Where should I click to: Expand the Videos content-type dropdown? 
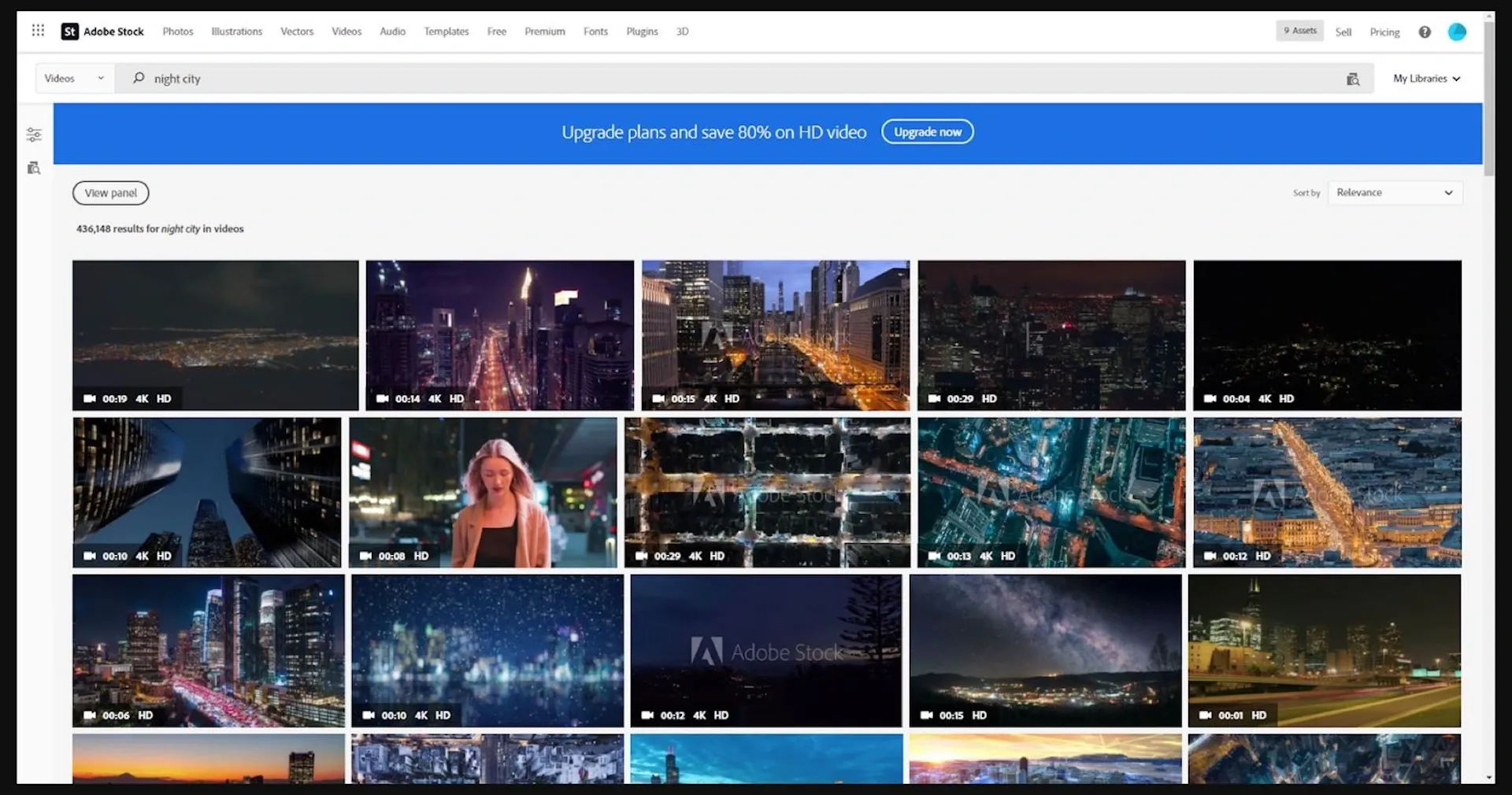tap(73, 78)
